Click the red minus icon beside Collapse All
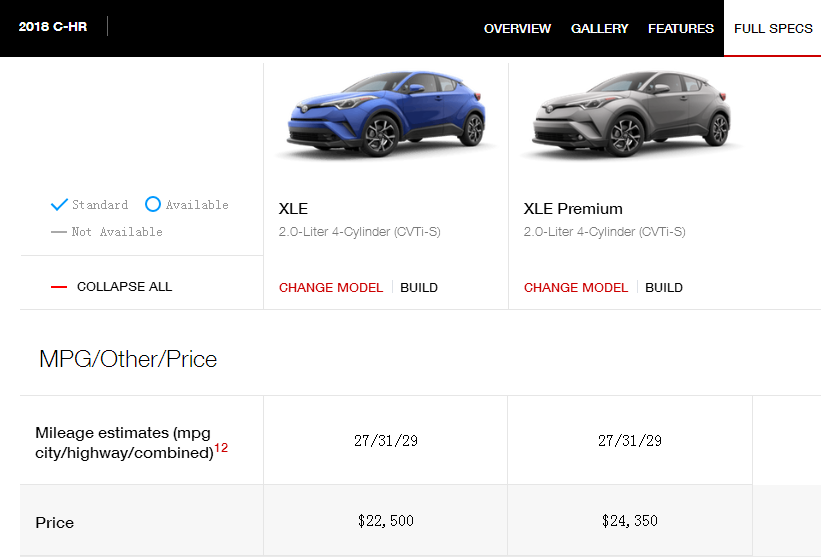The height and width of the screenshot is (557, 821). (x=59, y=287)
